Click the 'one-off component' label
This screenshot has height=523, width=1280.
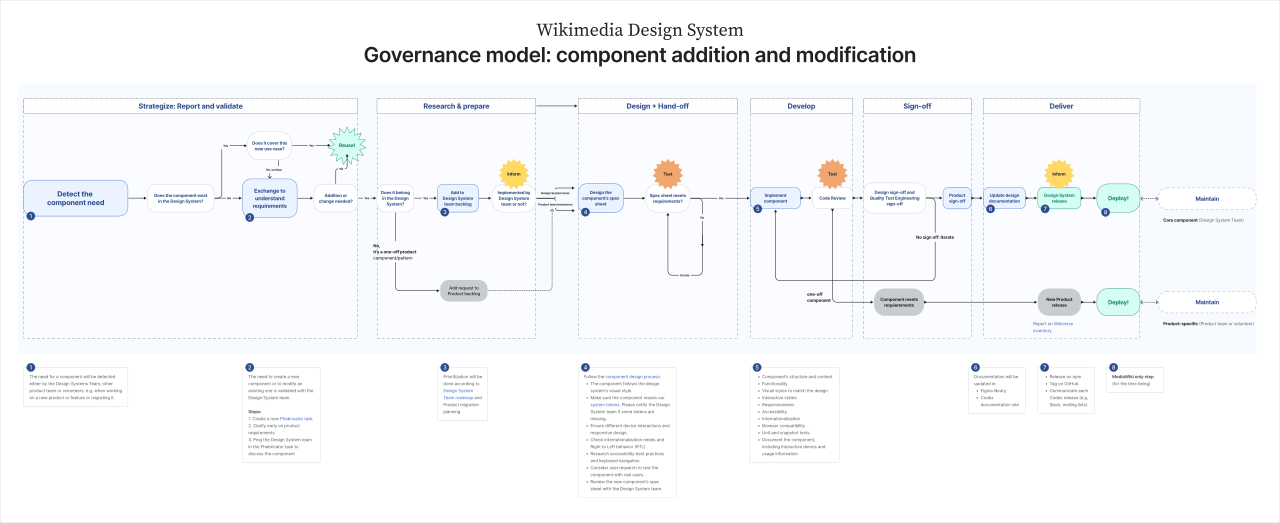(820, 297)
